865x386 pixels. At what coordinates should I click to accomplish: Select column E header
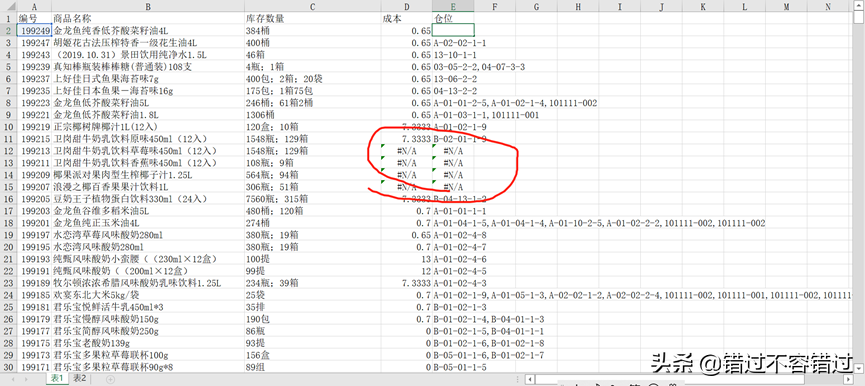(x=453, y=6)
